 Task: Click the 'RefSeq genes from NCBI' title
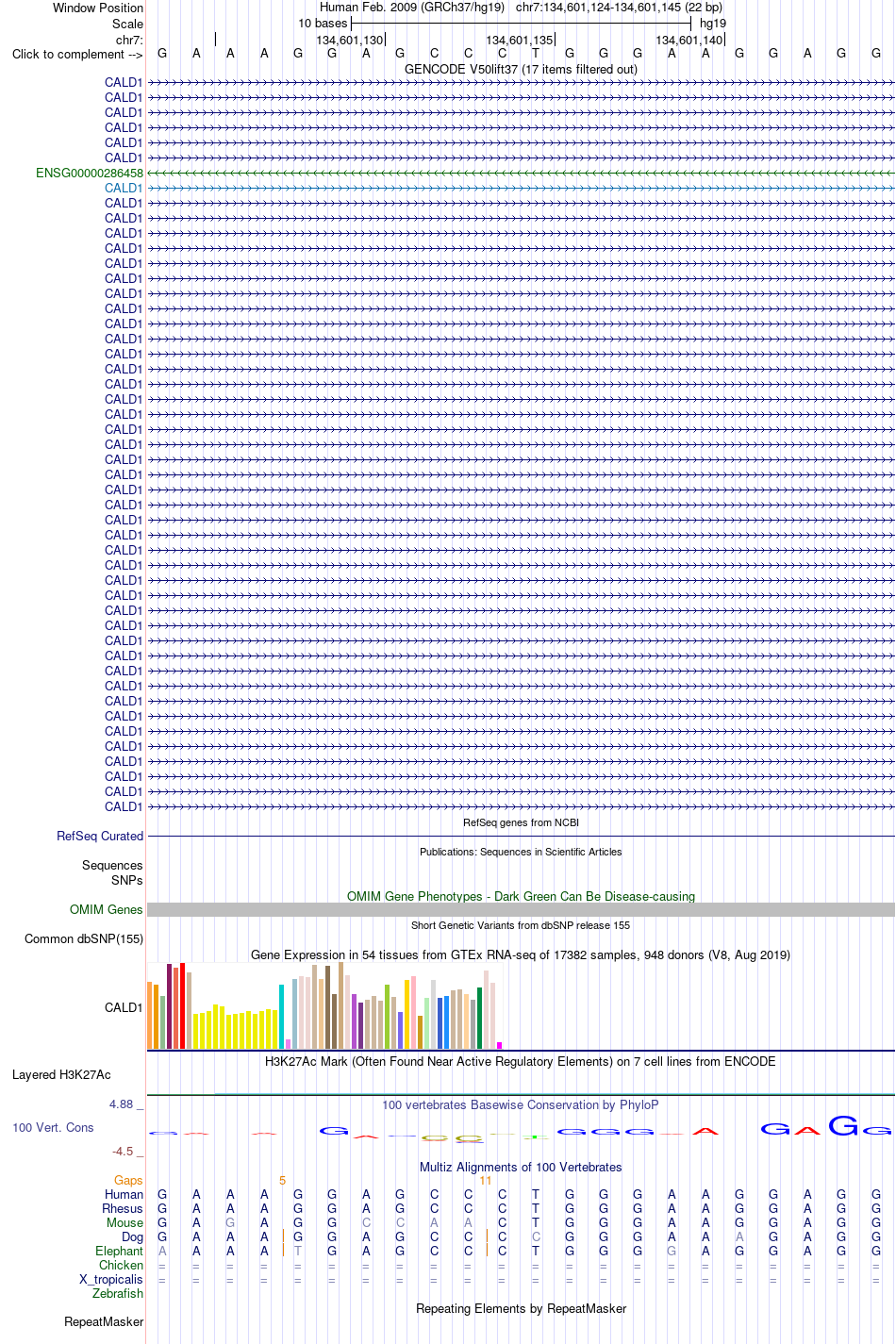[x=521, y=822]
